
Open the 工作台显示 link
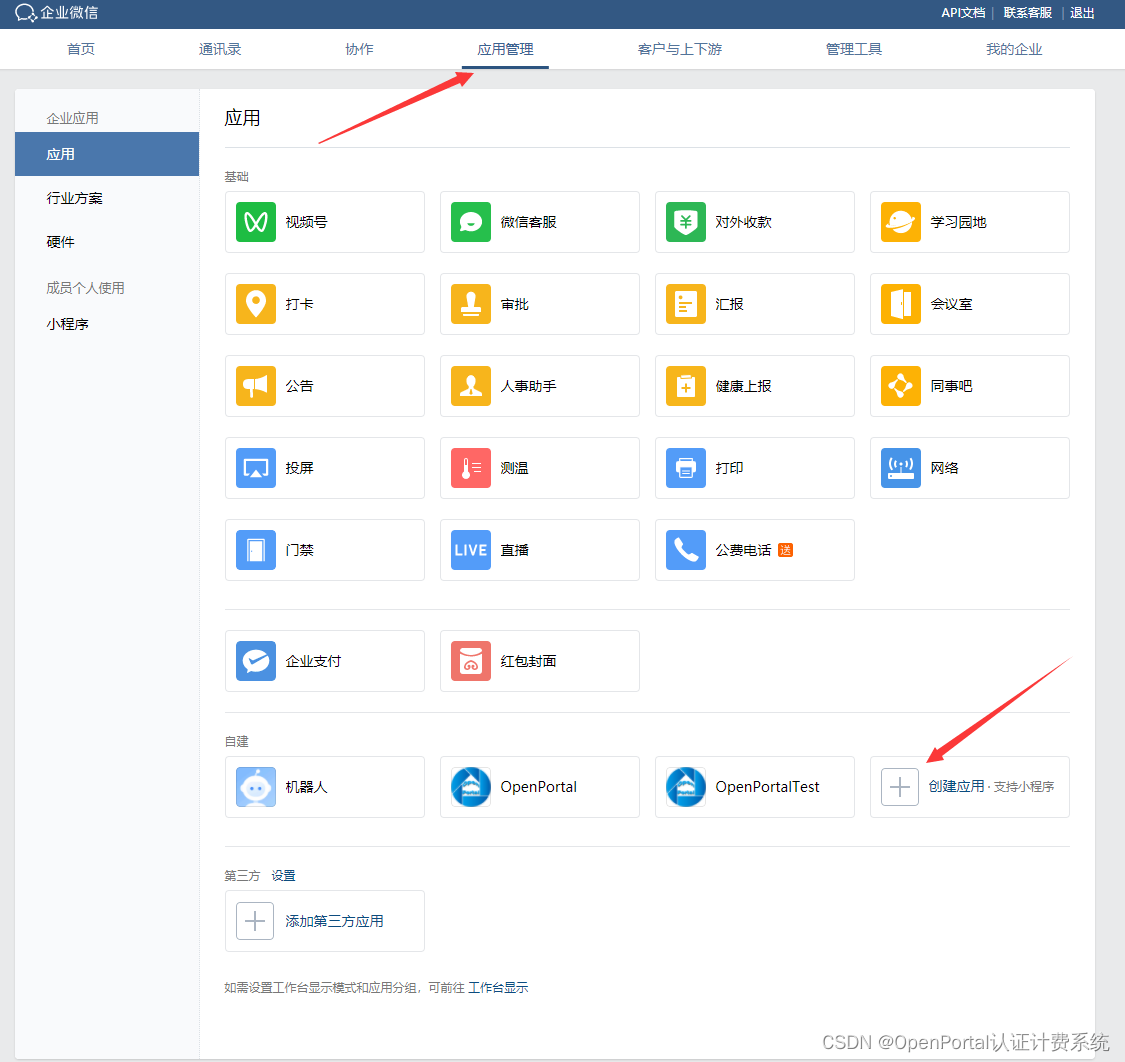pos(498,987)
